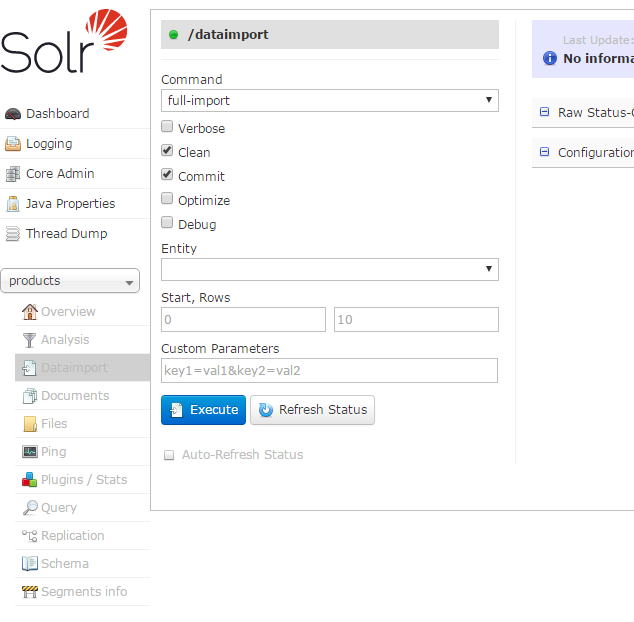Image resolution: width=634 pixels, height=622 pixels.
Task: Click the Documents pages icon
Action: coord(30,396)
